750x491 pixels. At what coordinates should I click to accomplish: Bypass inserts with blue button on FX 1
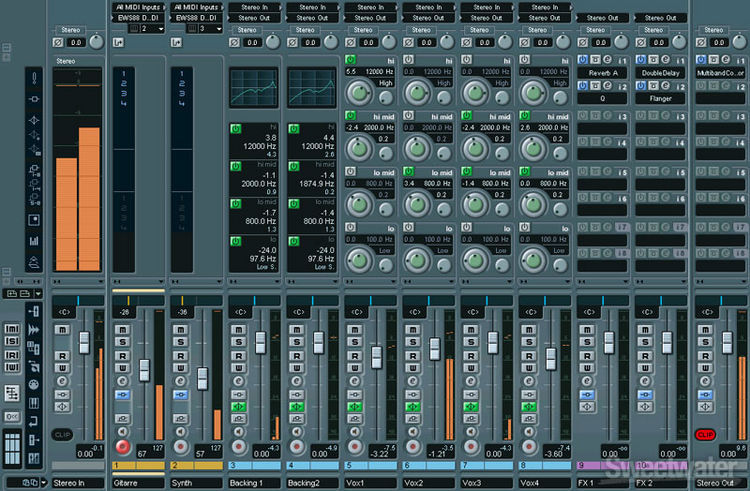tap(587, 394)
